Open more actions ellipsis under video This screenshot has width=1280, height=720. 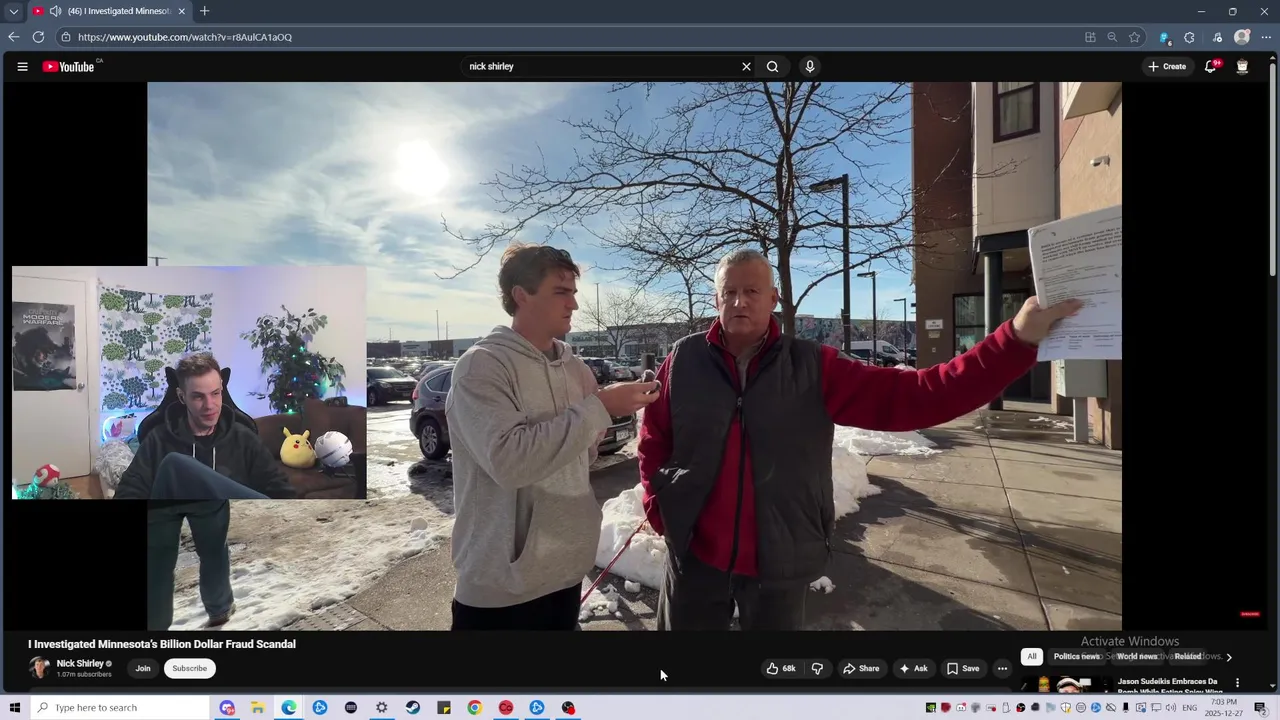tap(1002, 668)
